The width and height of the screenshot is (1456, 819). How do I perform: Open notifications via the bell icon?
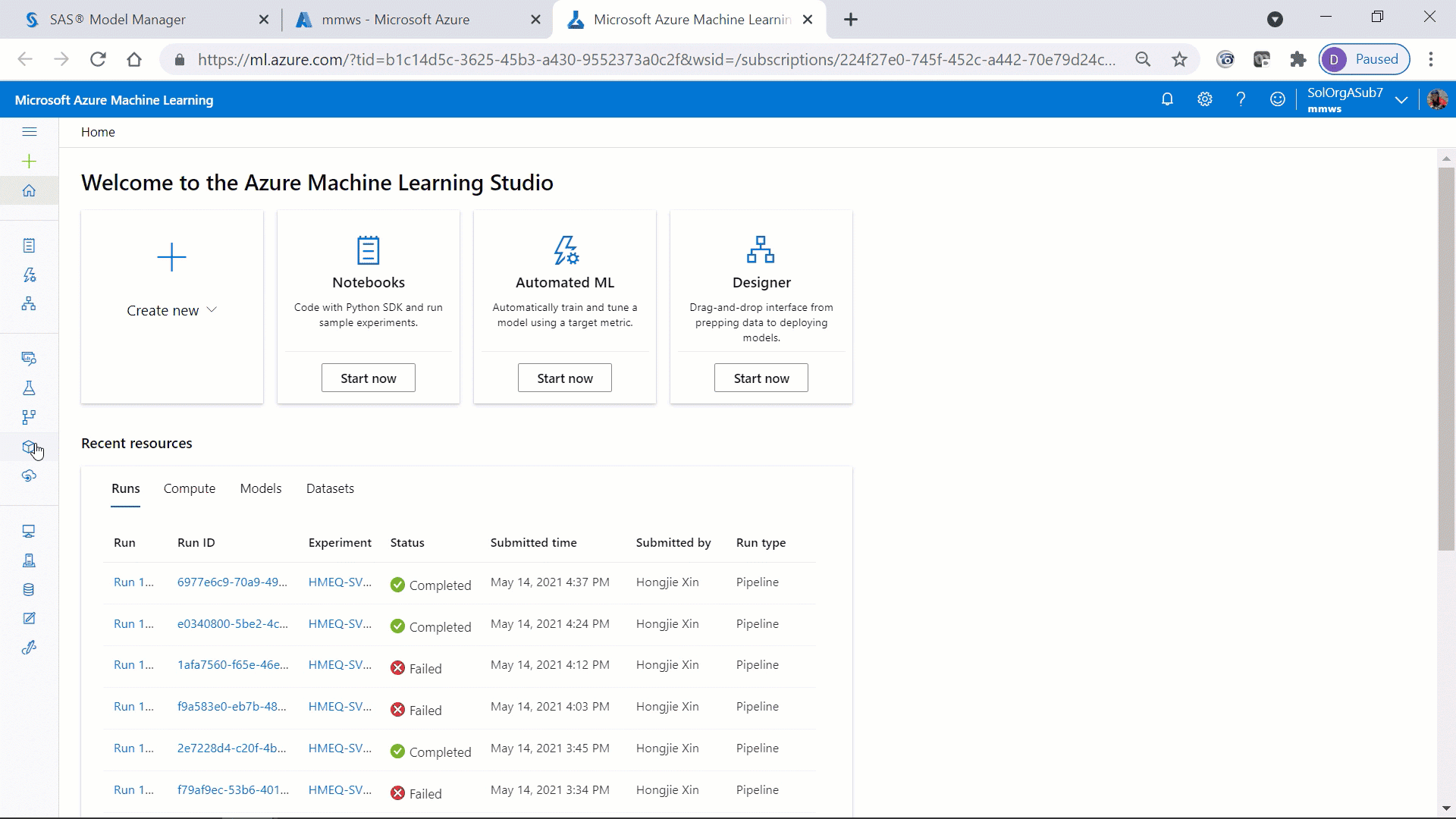tap(1167, 99)
